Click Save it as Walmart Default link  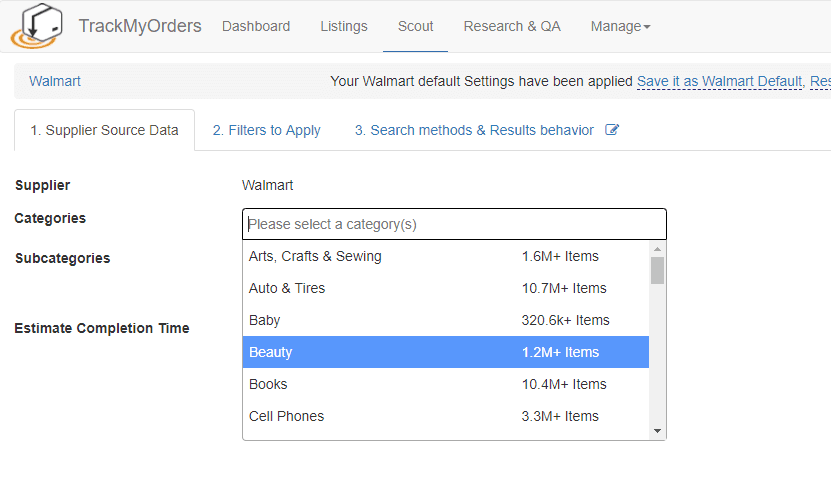(x=719, y=81)
